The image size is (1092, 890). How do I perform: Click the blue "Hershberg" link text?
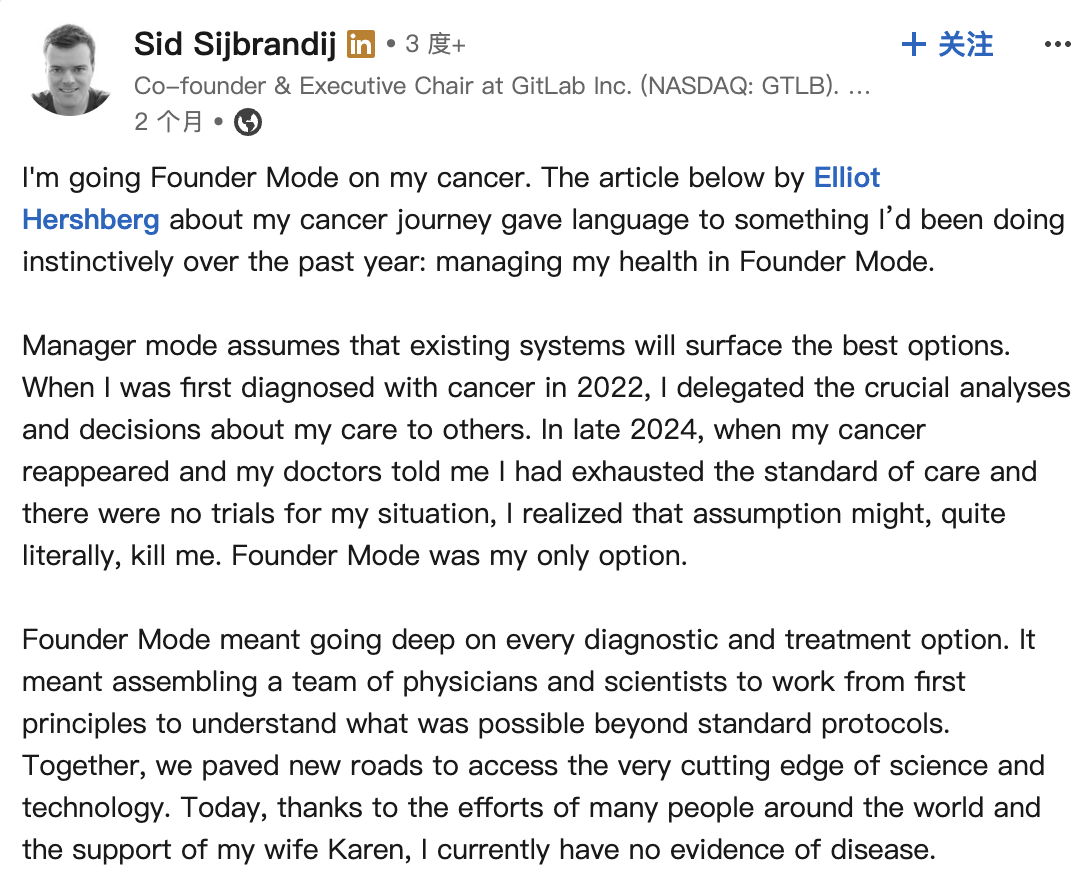pos(91,220)
